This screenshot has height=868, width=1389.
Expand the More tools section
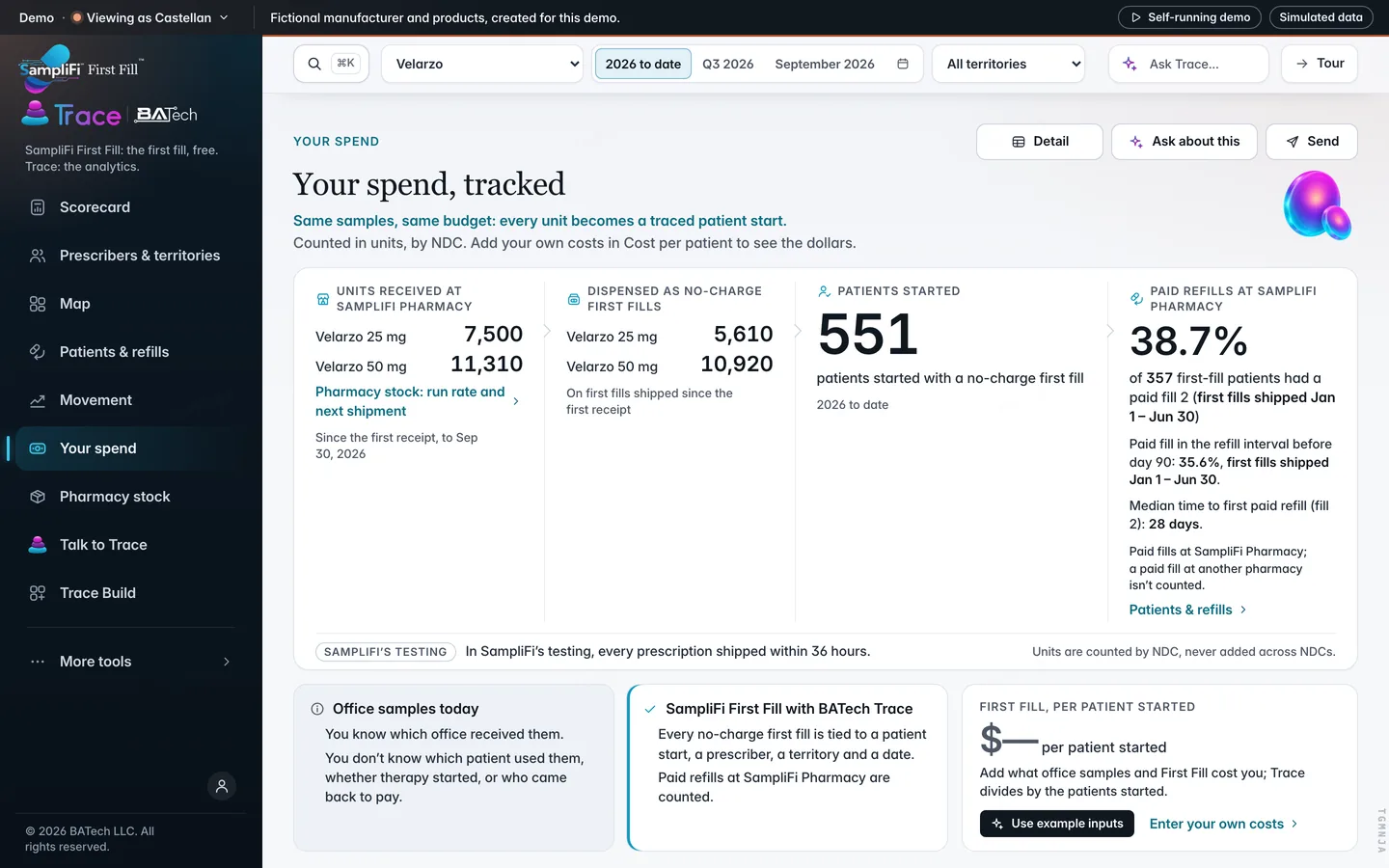click(131, 662)
